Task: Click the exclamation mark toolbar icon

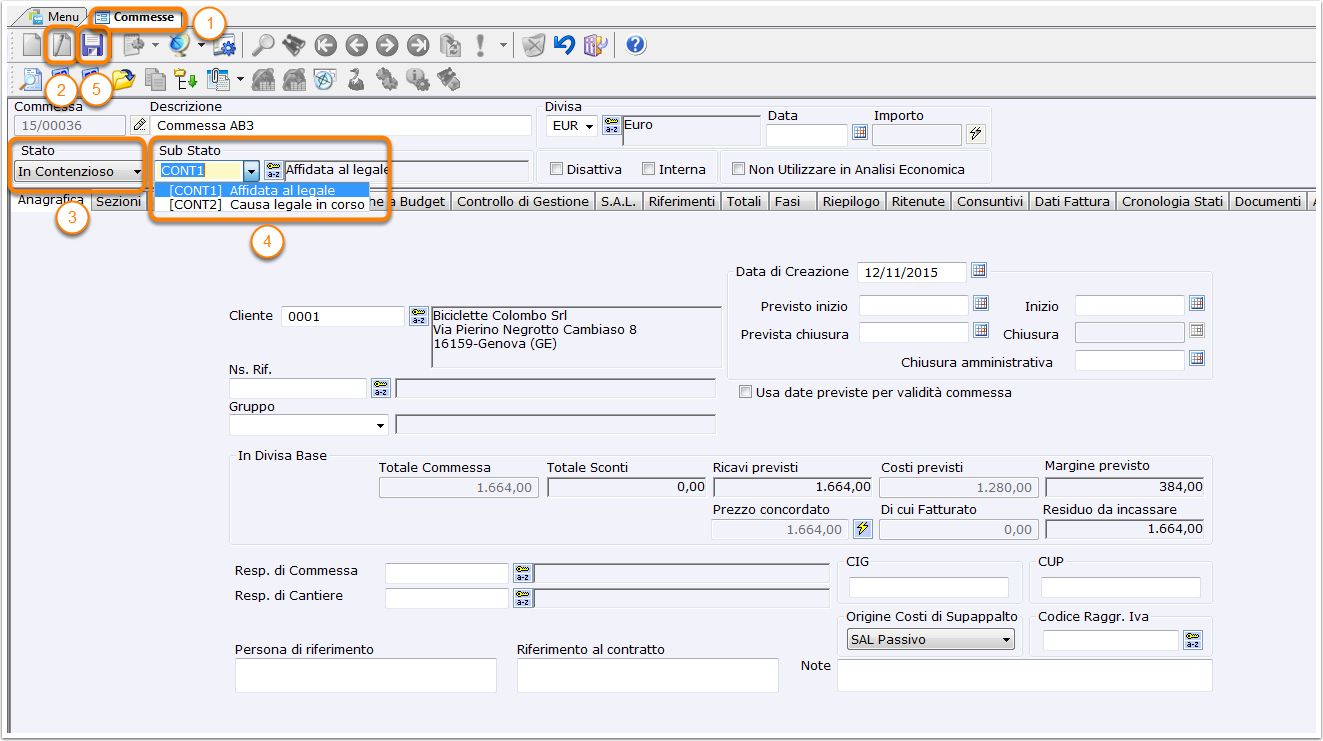Action: coord(481,45)
